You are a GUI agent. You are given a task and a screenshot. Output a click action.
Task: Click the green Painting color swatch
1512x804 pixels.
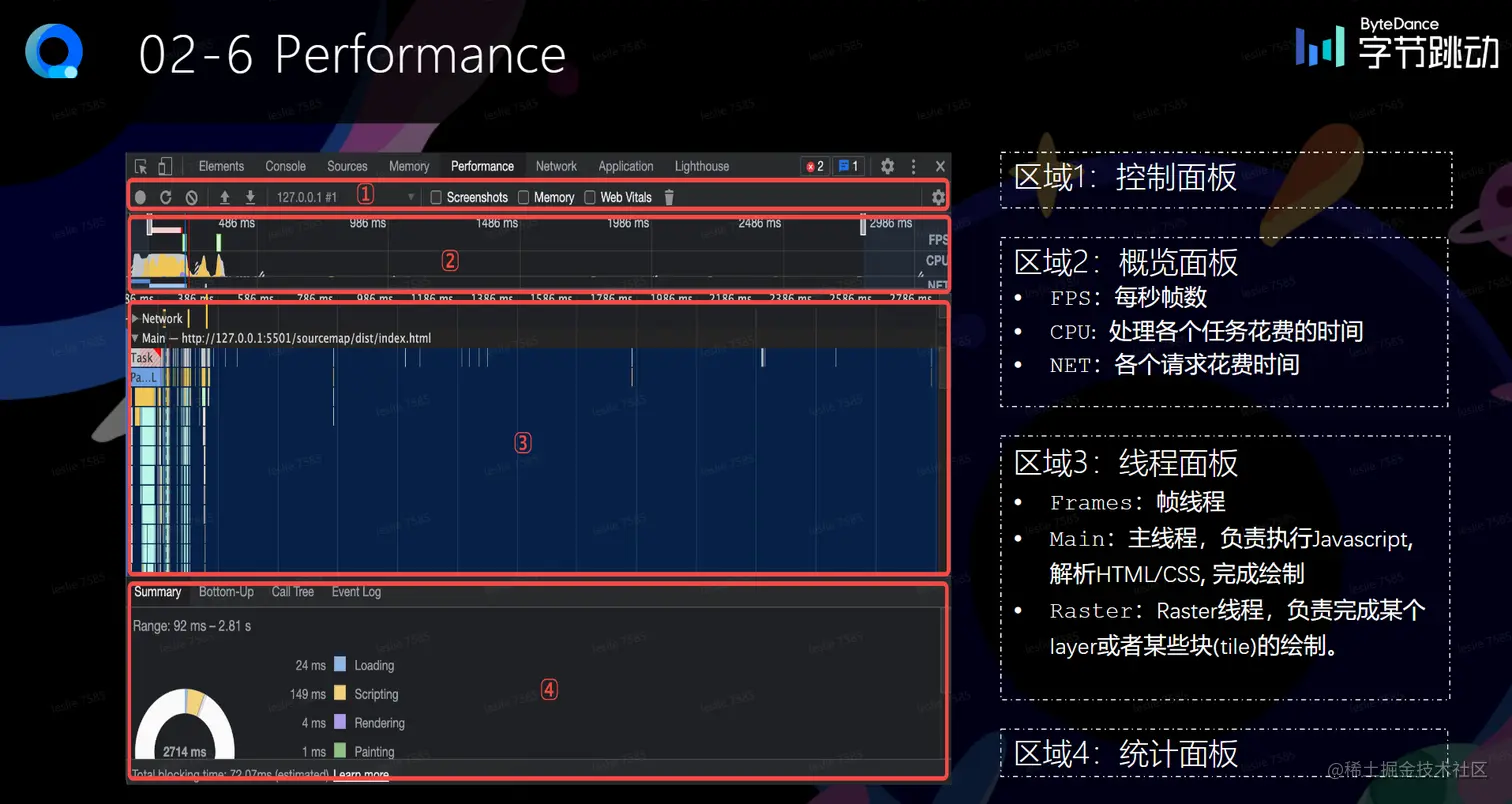(x=340, y=751)
